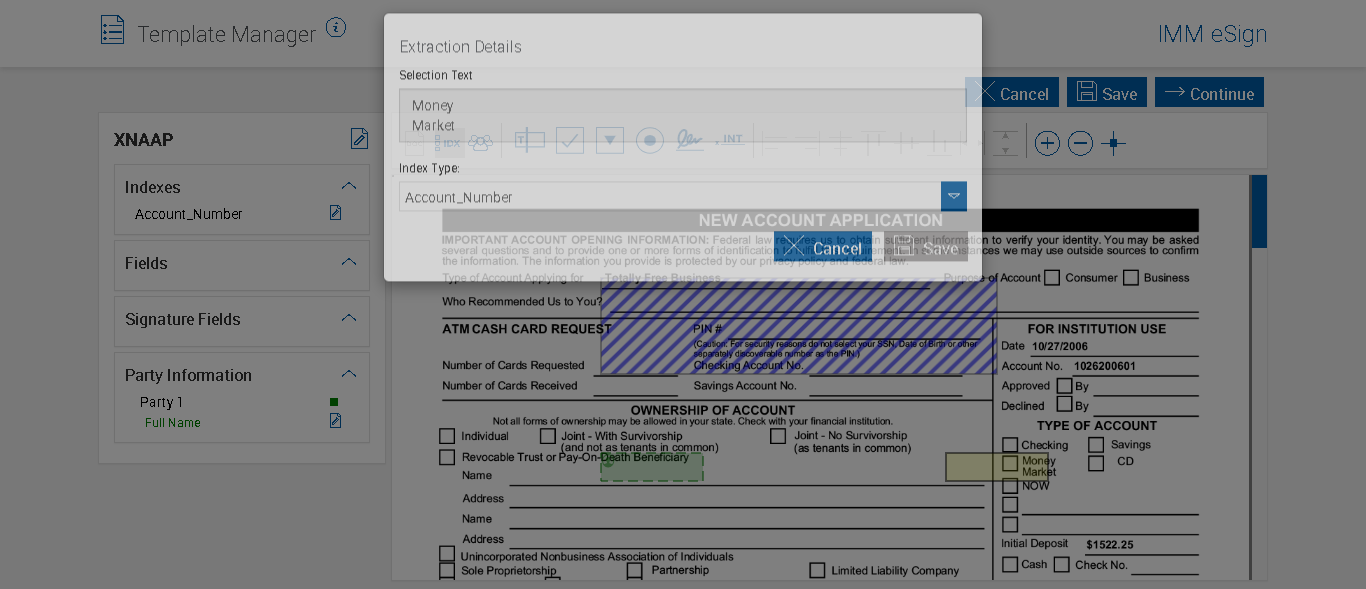The image size is (1366, 589).
Task: Collapse the Signature Fields section
Action: click(348, 318)
